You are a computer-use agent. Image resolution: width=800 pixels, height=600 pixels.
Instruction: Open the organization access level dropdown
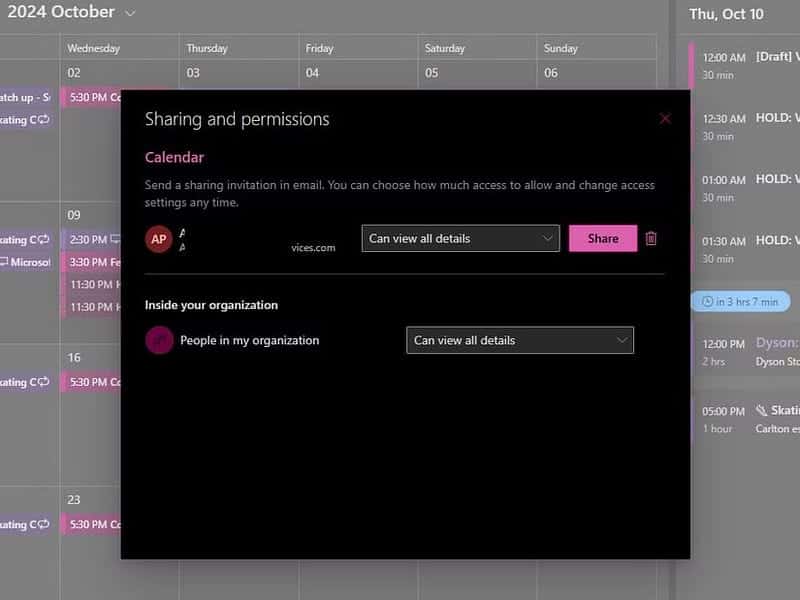[519, 340]
